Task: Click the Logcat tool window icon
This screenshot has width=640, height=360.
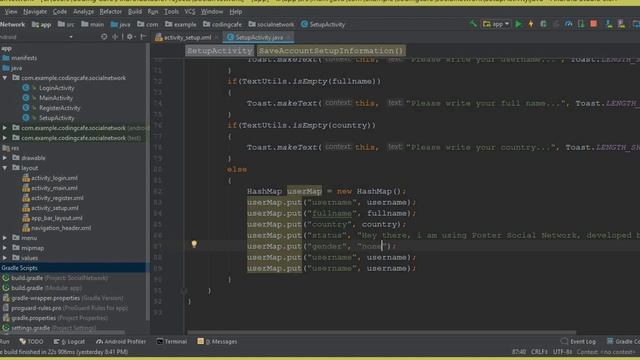Action: [x=56, y=341]
